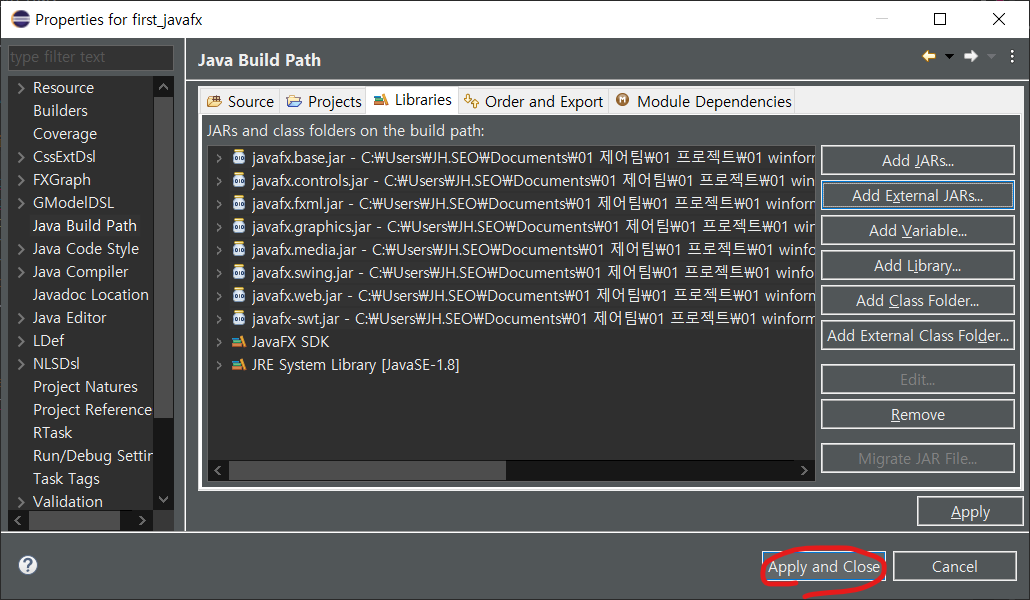
Task: Click the Apply and Close button
Action: (824, 566)
